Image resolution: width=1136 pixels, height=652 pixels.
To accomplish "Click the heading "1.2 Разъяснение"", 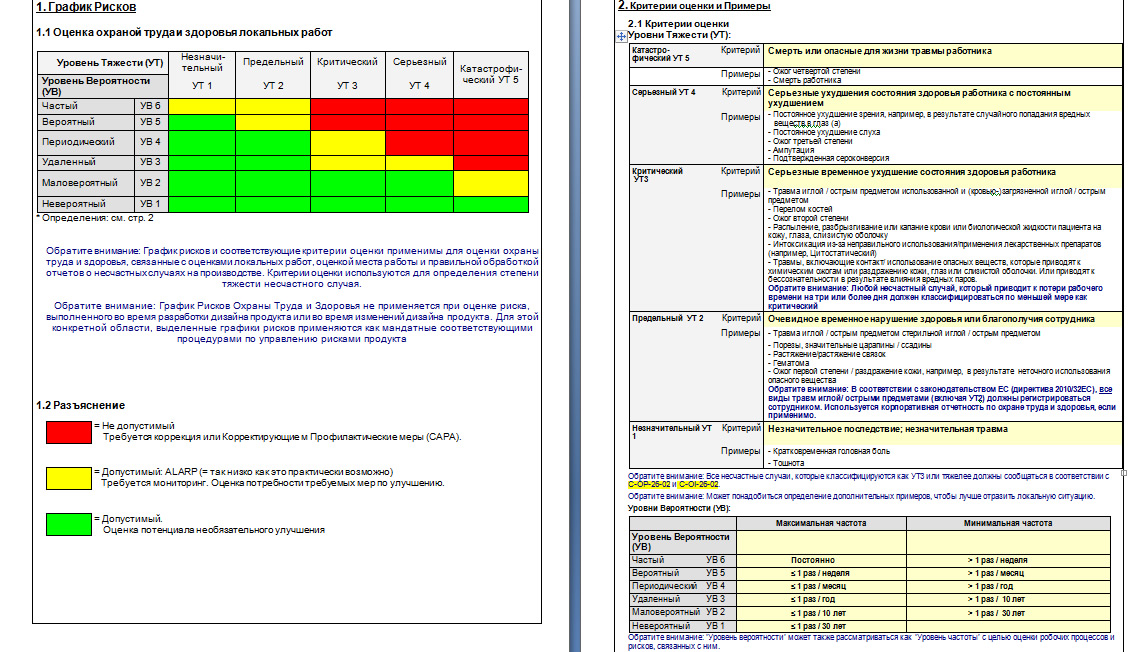I will point(80,406).
